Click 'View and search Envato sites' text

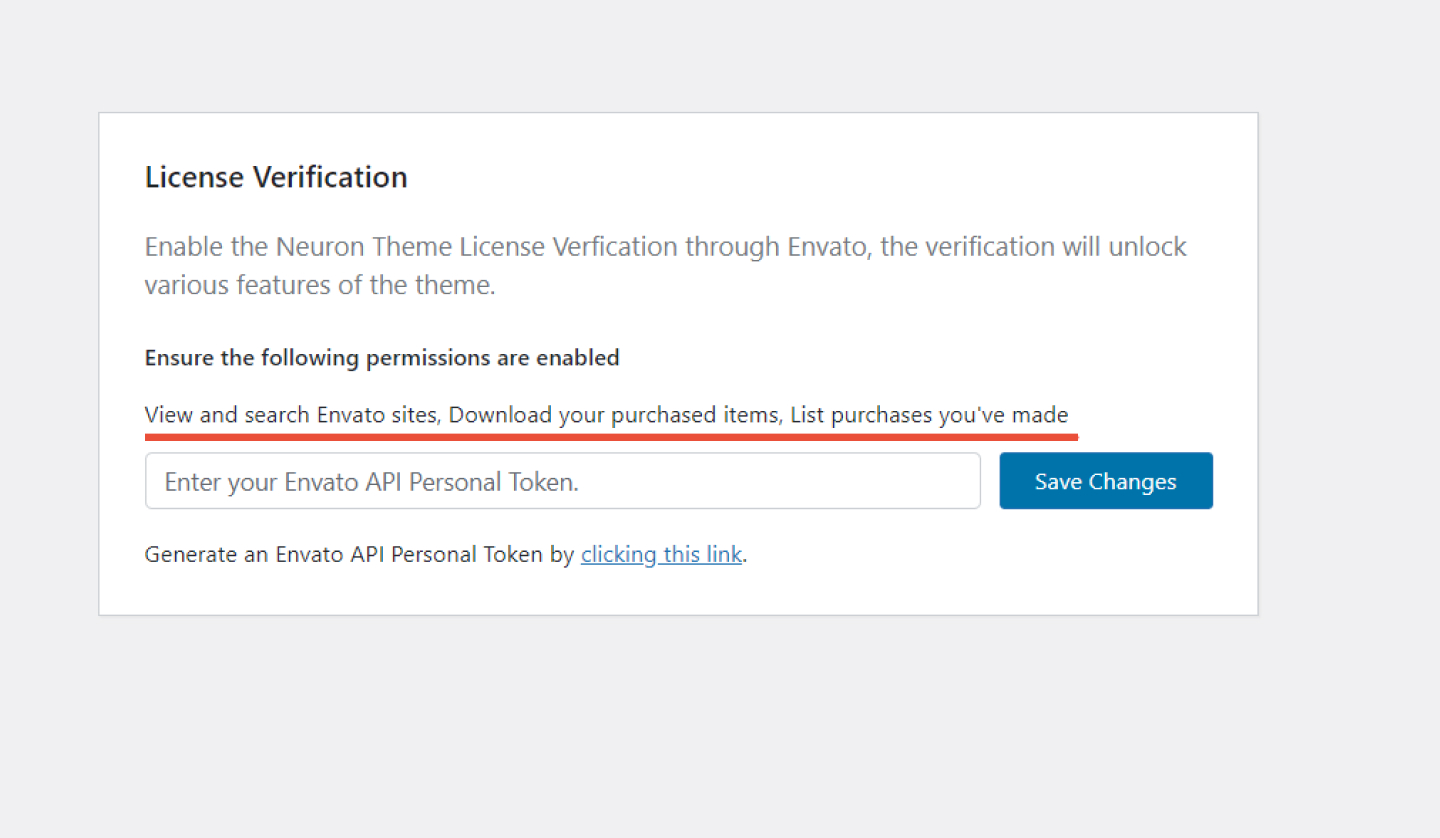tap(291, 414)
